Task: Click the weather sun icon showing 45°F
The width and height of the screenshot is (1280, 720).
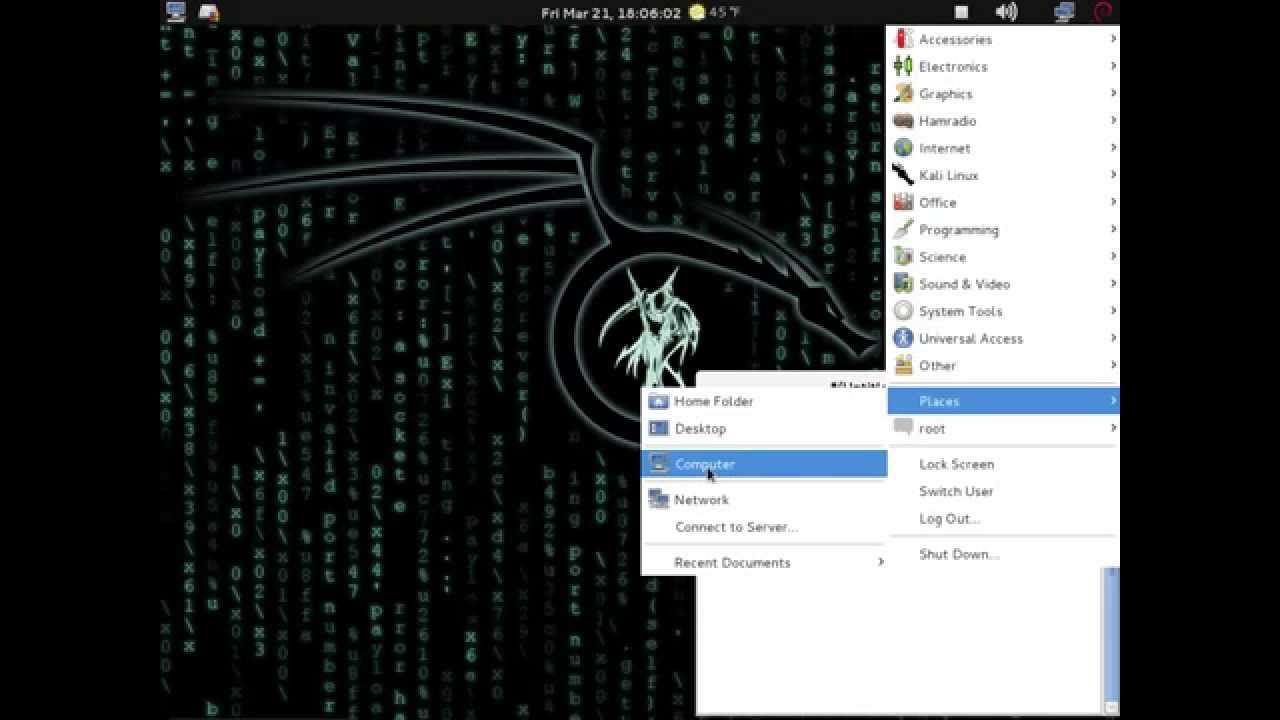Action: (x=696, y=12)
